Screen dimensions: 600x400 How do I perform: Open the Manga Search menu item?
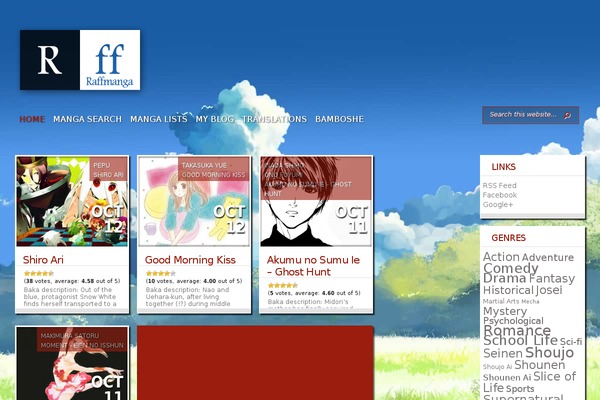click(x=87, y=119)
